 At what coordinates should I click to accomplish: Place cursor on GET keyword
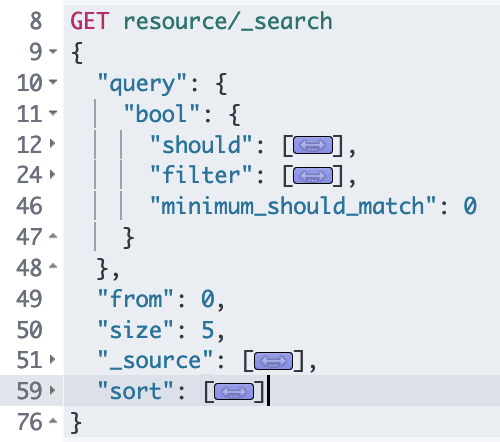pos(90,21)
